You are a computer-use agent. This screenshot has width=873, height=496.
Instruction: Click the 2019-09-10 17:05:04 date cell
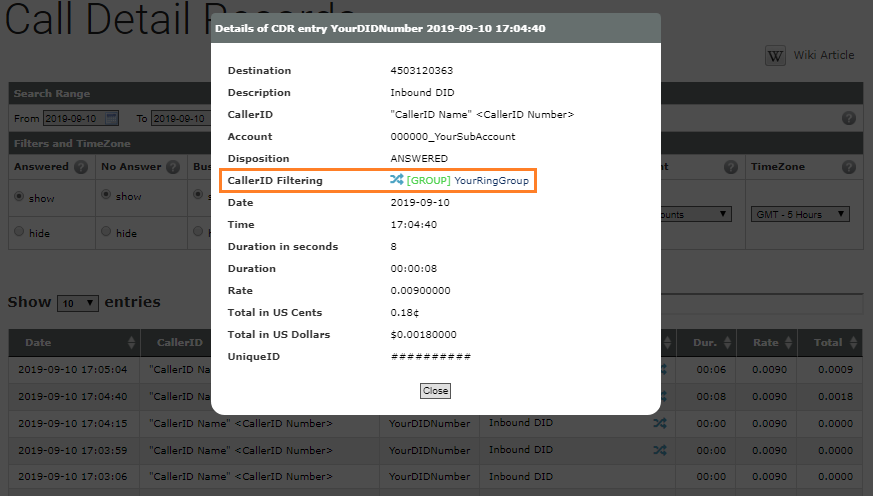pos(72,370)
